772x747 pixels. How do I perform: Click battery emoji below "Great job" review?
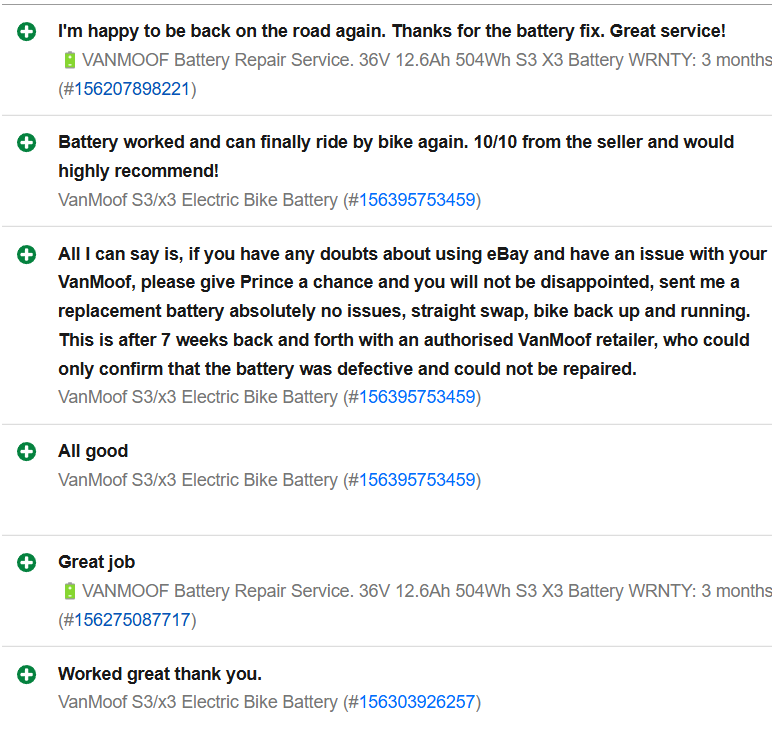(70, 591)
